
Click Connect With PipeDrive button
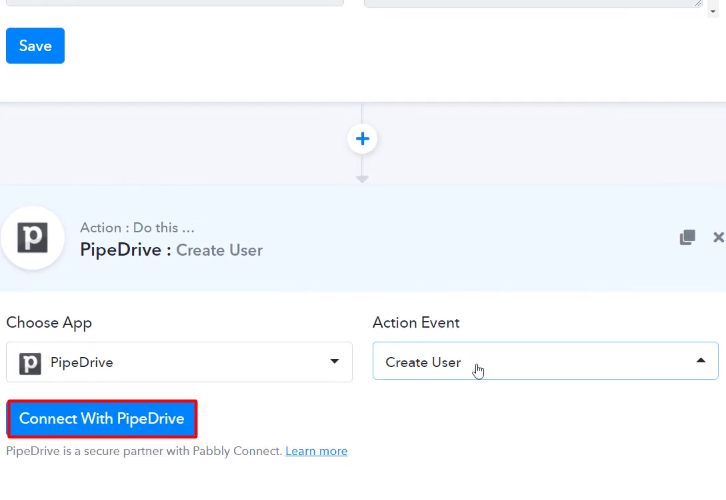pos(102,419)
